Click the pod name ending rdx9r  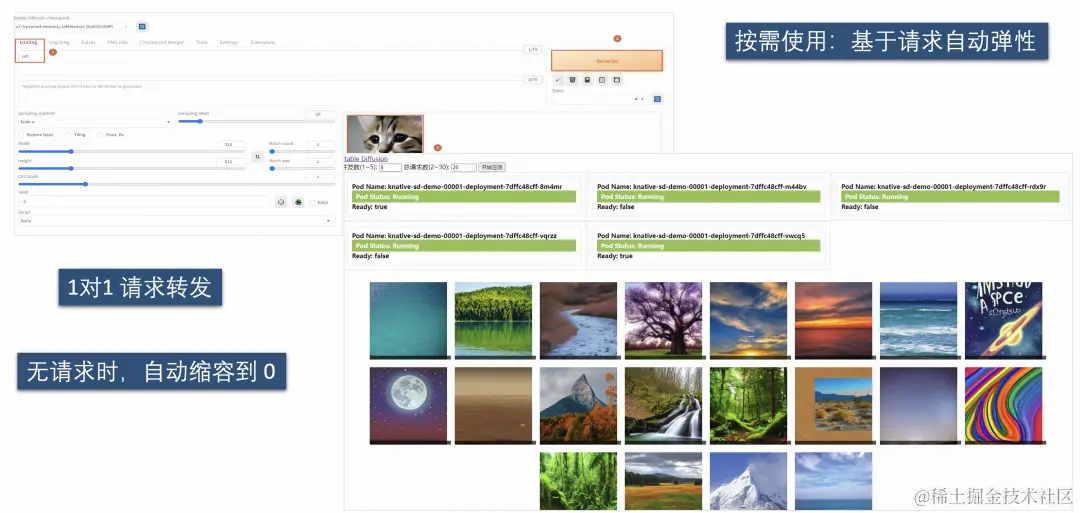944,187
